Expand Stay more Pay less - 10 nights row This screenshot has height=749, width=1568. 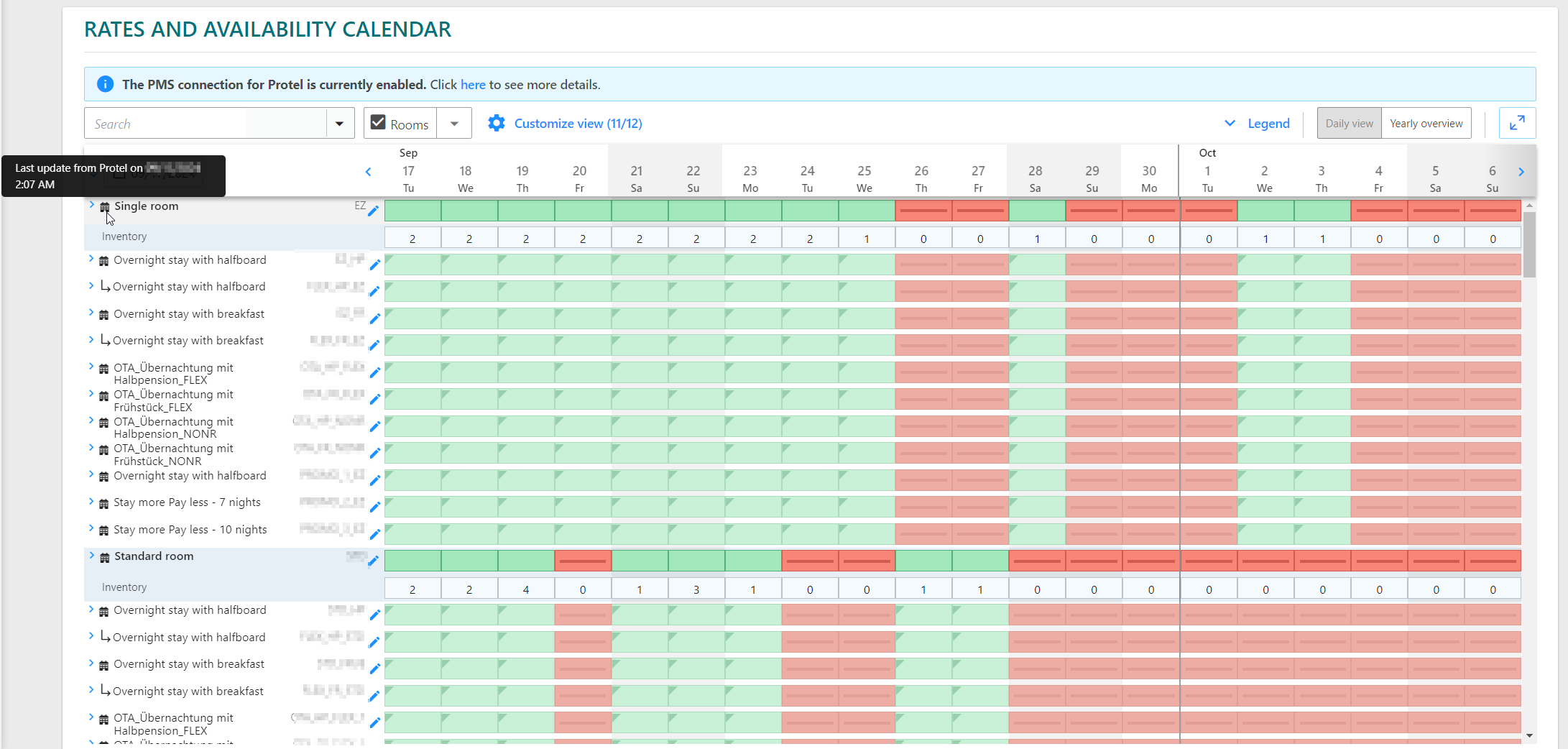coord(91,528)
